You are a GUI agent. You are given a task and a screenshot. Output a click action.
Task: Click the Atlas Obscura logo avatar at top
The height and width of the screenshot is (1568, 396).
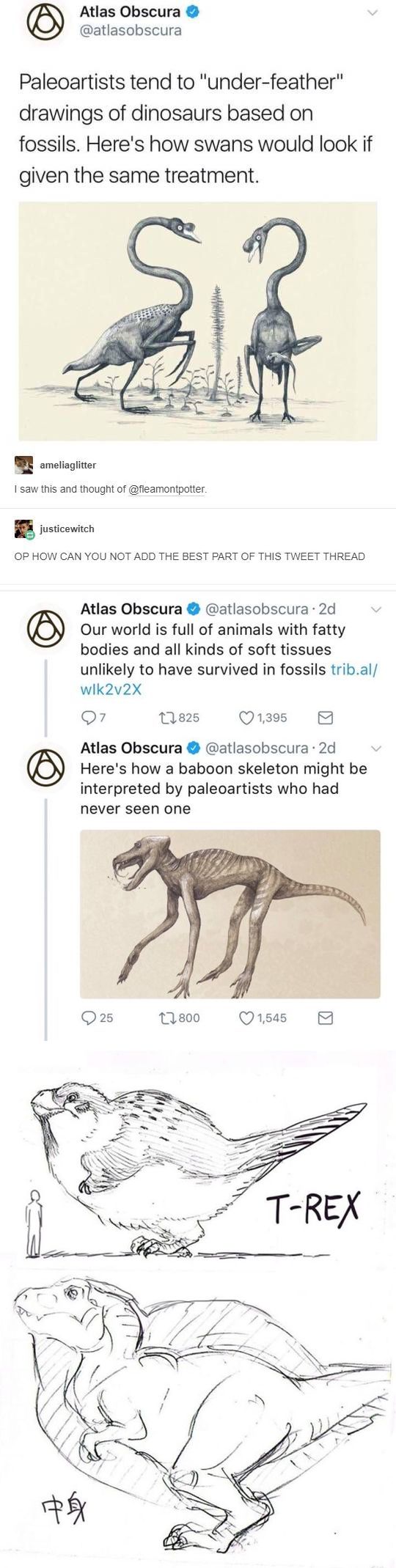coord(43,23)
